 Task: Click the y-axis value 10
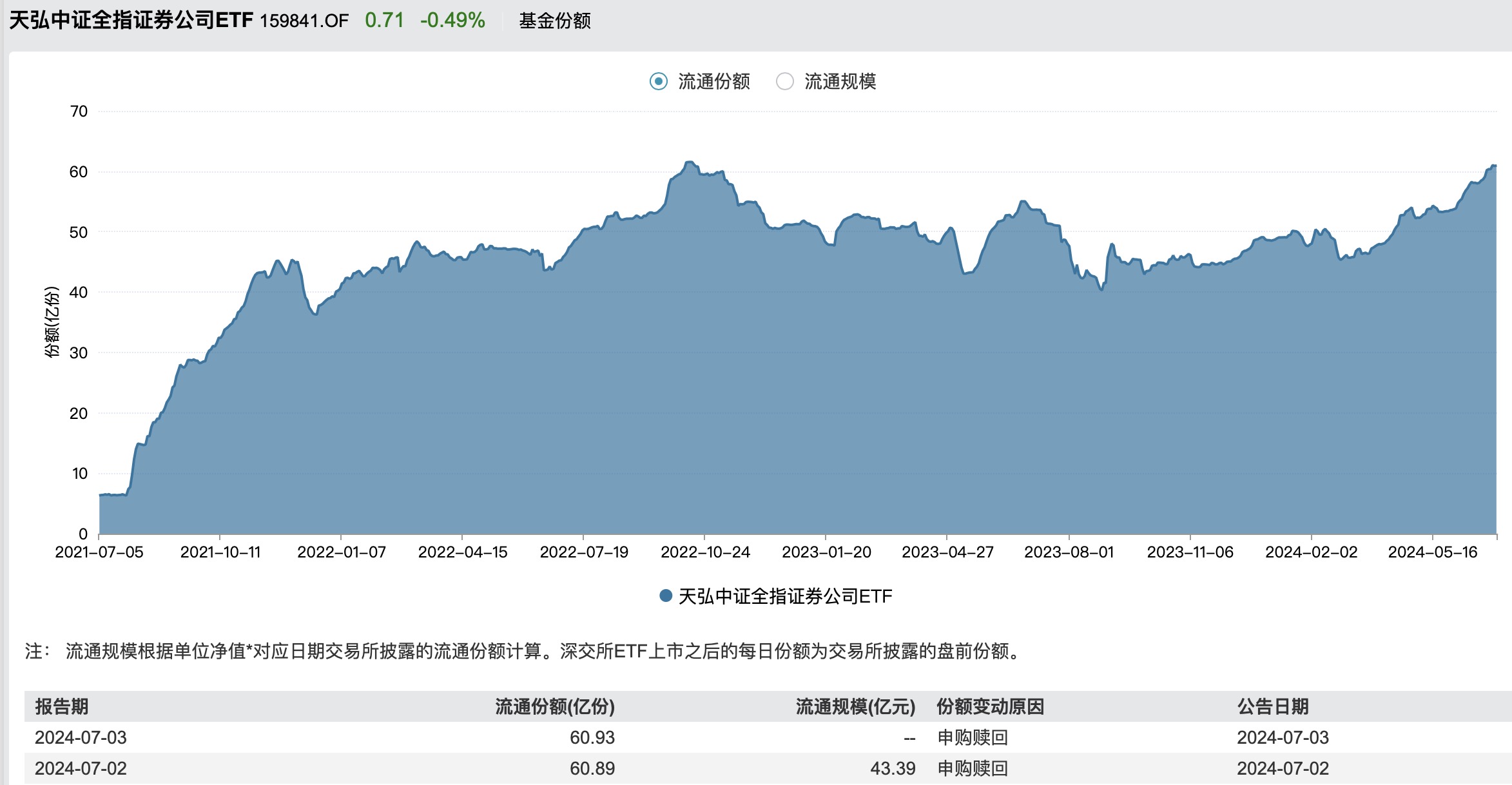pyautogui.click(x=79, y=473)
